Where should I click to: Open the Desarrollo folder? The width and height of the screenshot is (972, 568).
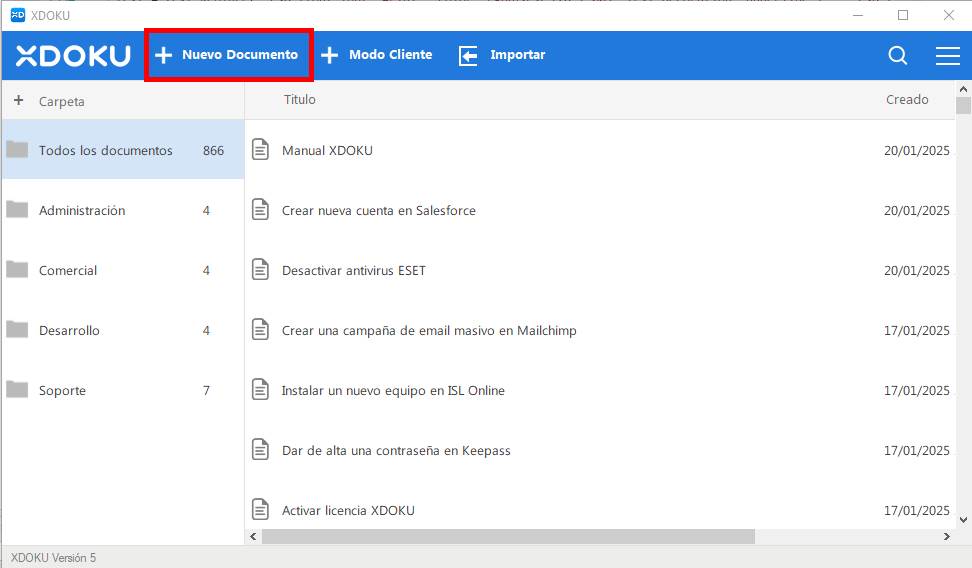(x=123, y=331)
